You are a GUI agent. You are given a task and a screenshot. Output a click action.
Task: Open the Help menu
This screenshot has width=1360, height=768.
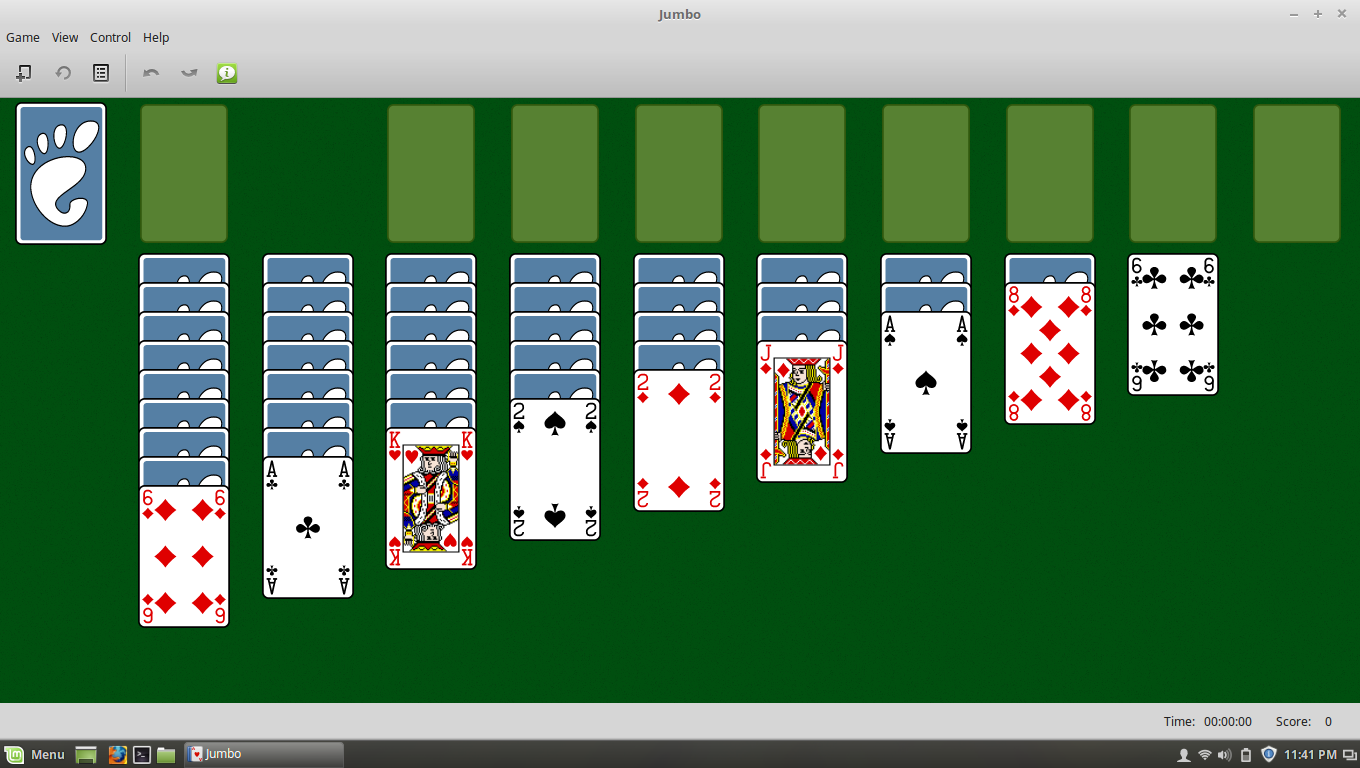coord(156,37)
